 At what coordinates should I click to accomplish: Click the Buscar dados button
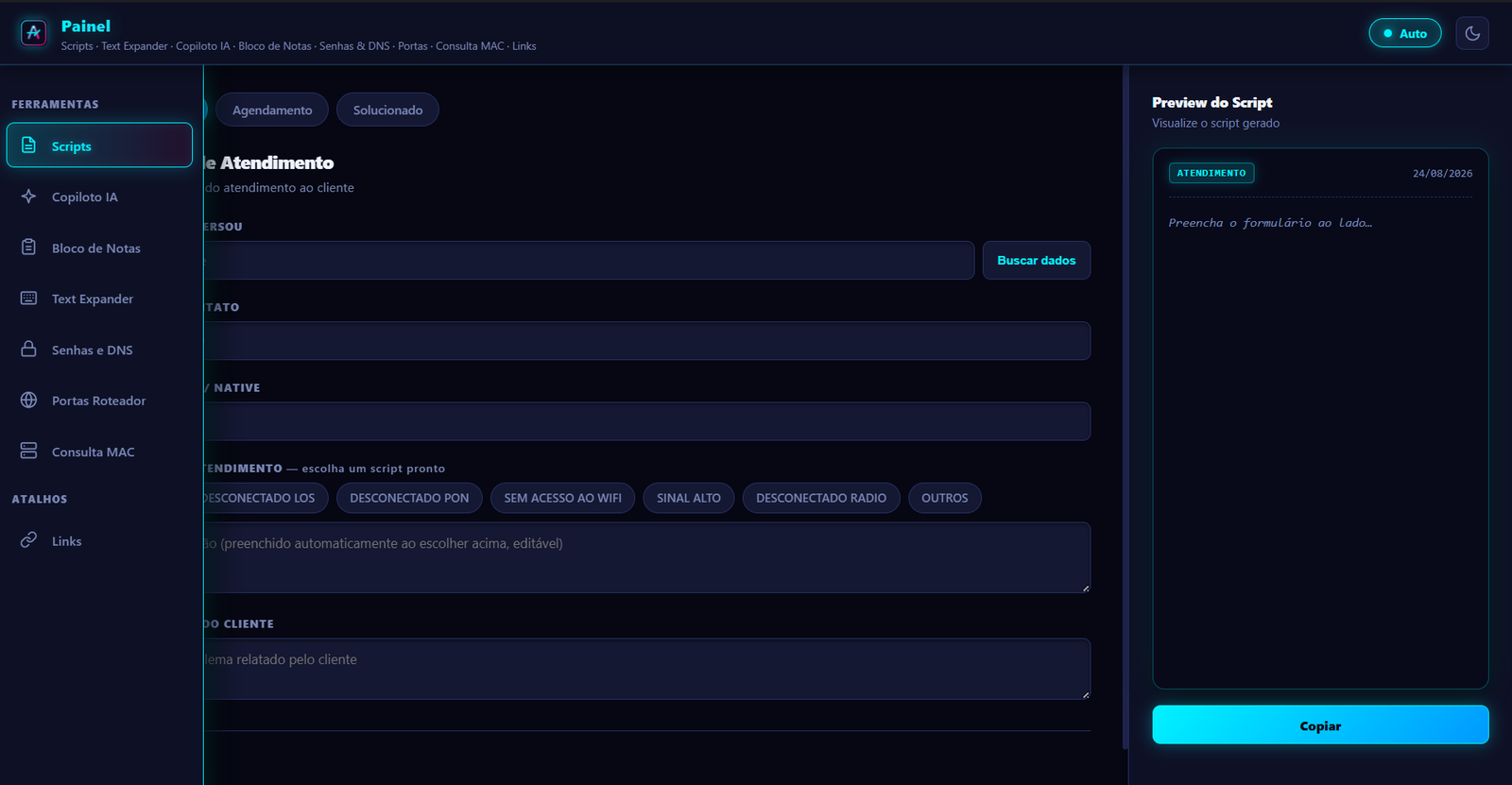click(1037, 260)
